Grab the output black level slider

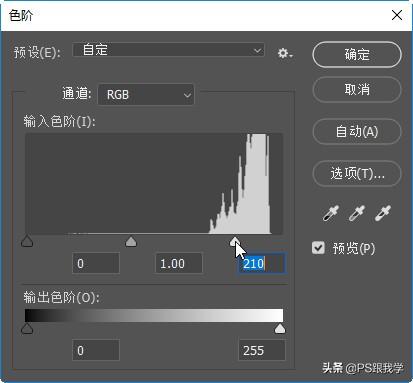point(27,328)
